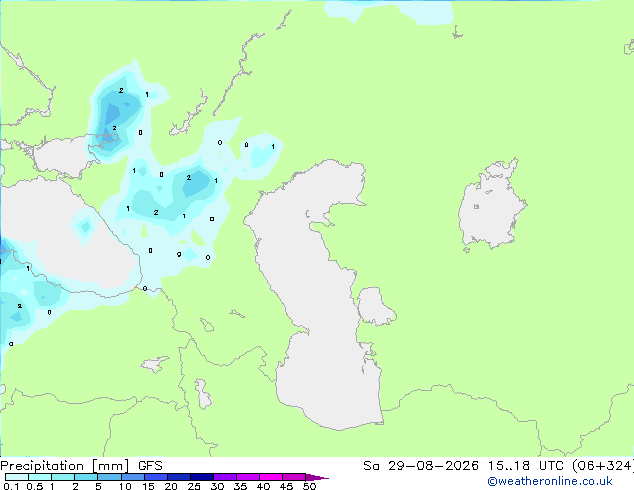The width and height of the screenshot is (634, 490).
Task: Click the 35–40 mm violet legend swatch
Action: coord(248,477)
